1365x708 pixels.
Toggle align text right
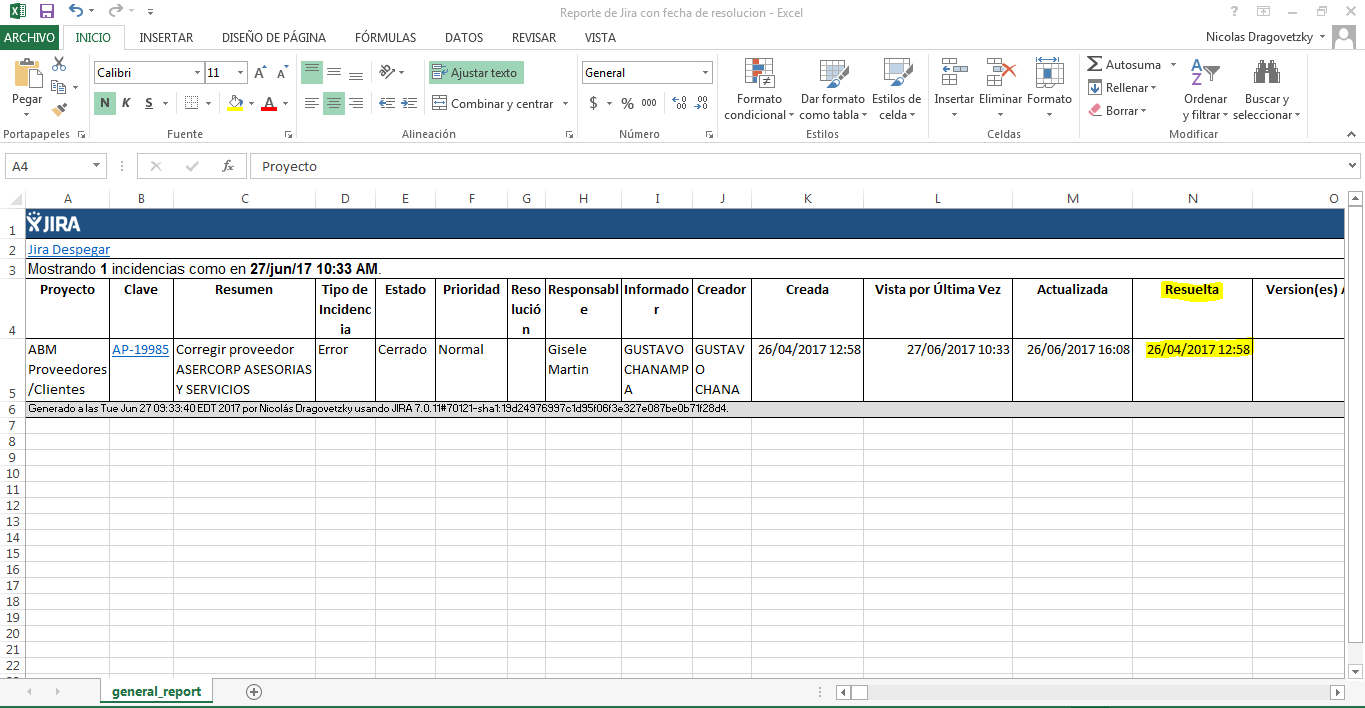point(356,103)
